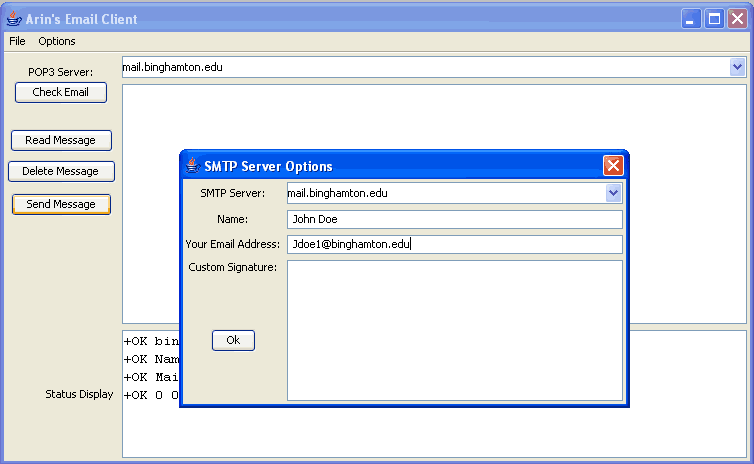Click the Read Message button
Viewport: 754px width, 464px height.
(x=61, y=140)
